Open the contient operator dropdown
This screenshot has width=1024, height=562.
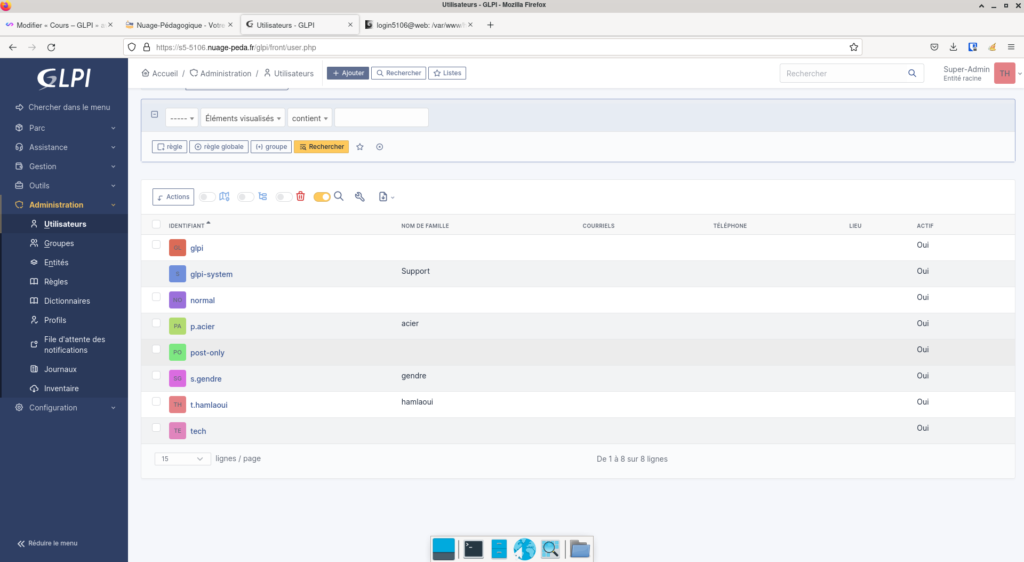[x=310, y=118]
